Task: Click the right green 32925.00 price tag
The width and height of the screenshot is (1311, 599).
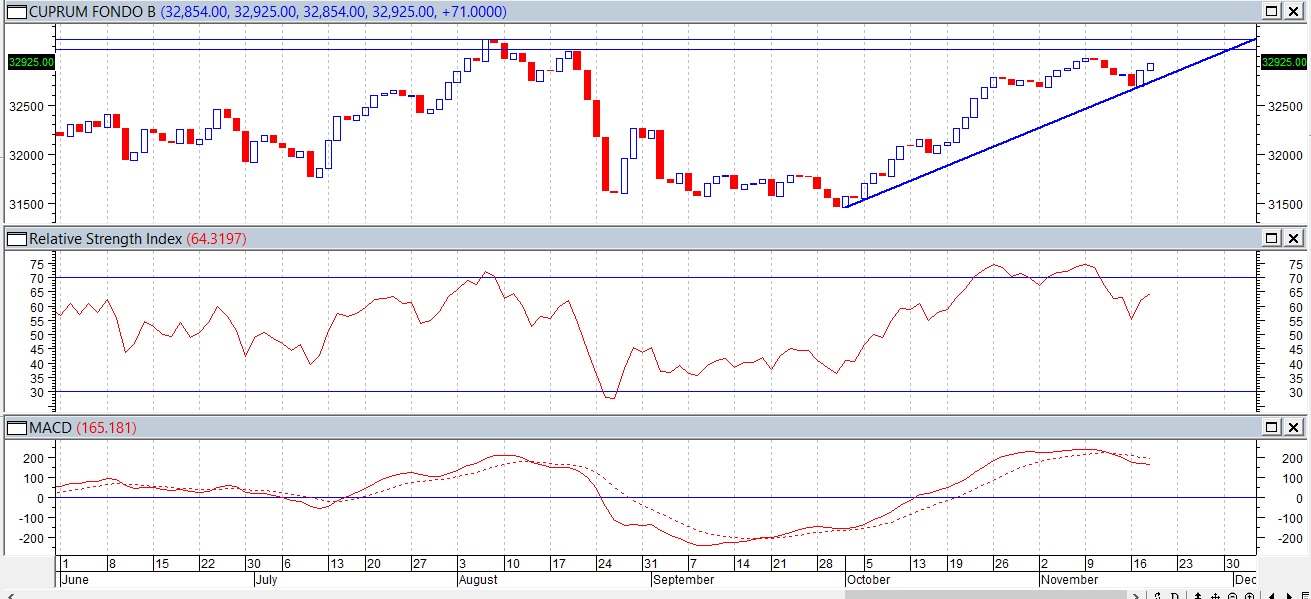Action: click(x=1282, y=62)
